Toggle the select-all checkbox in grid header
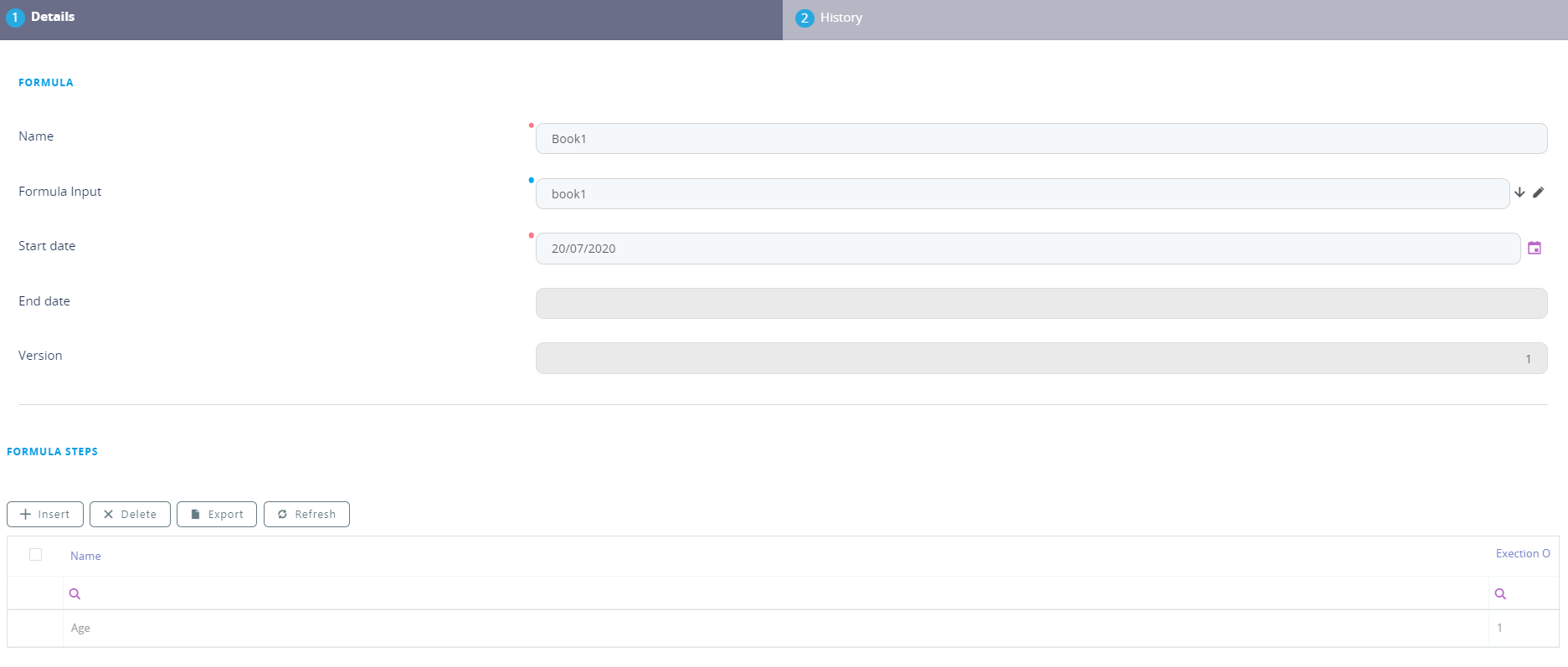This screenshot has height=667, width=1568. 35,555
